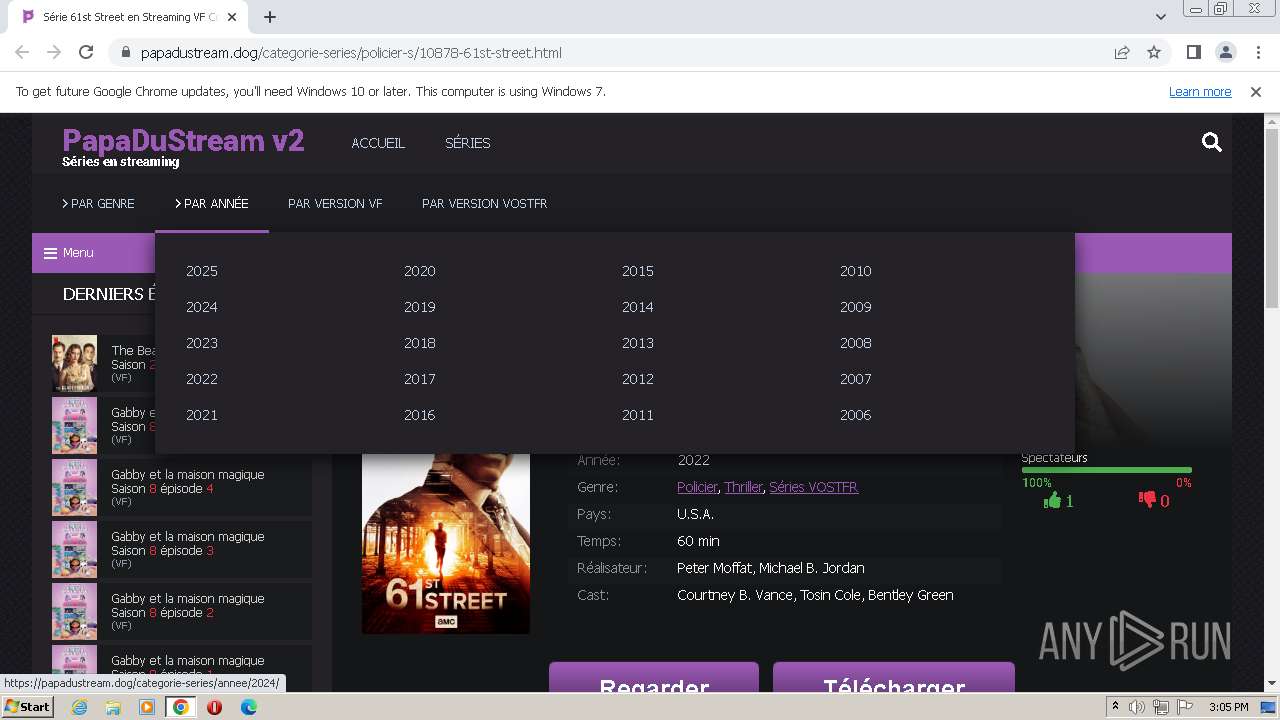Viewport: 1280px width, 720px height.
Task: Pick year 2010 from dropdown
Action: pos(856,271)
